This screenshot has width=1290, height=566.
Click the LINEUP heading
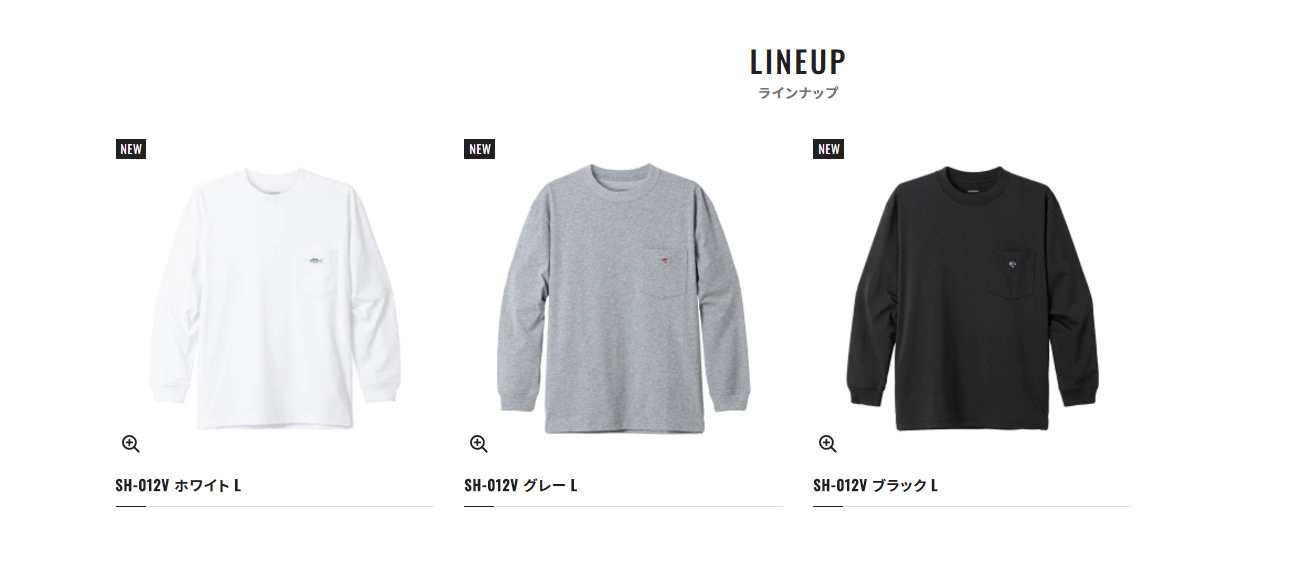[798, 62]
